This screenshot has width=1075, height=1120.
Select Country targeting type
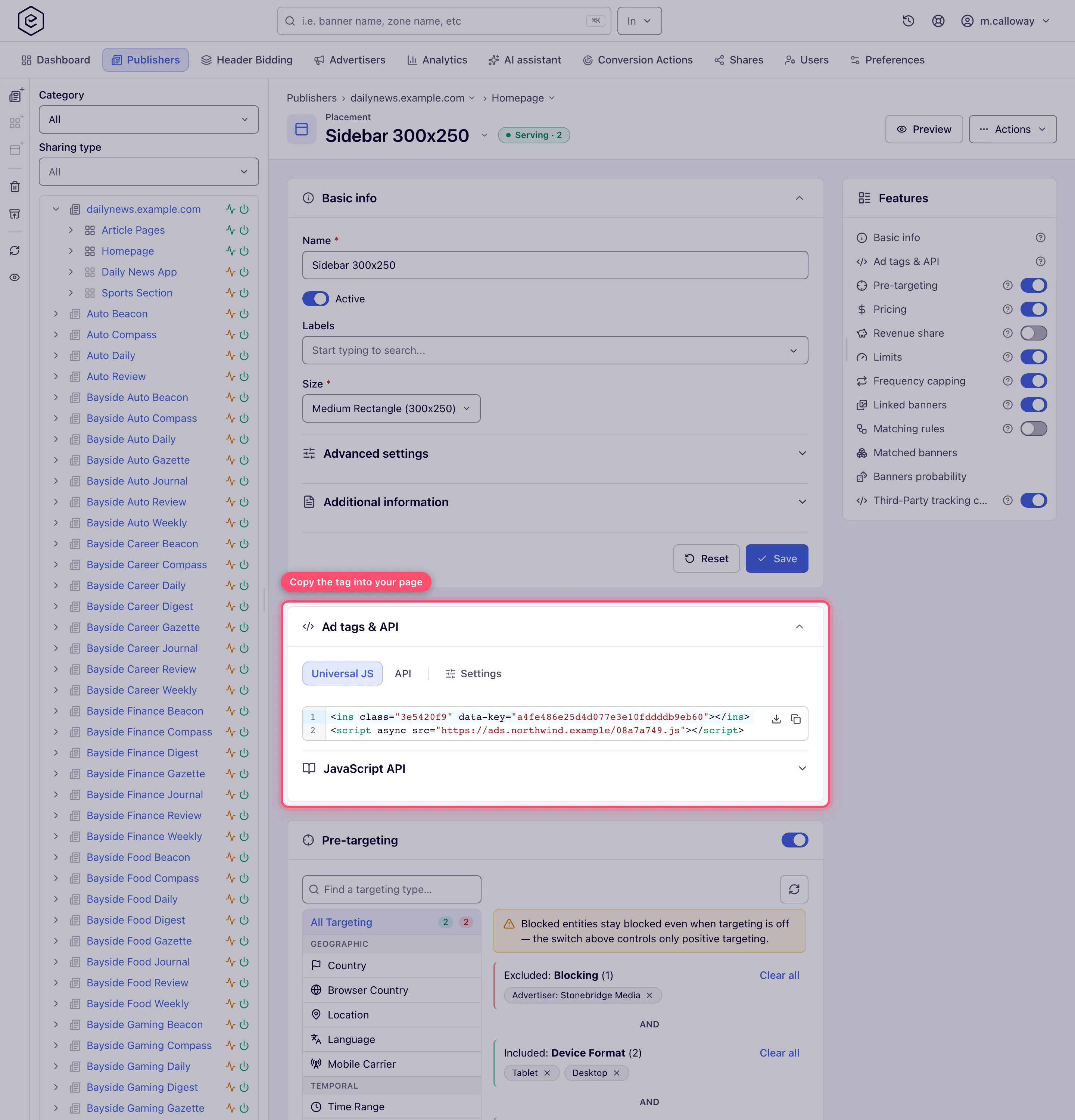pyautogui.click(x=391, y=965)
